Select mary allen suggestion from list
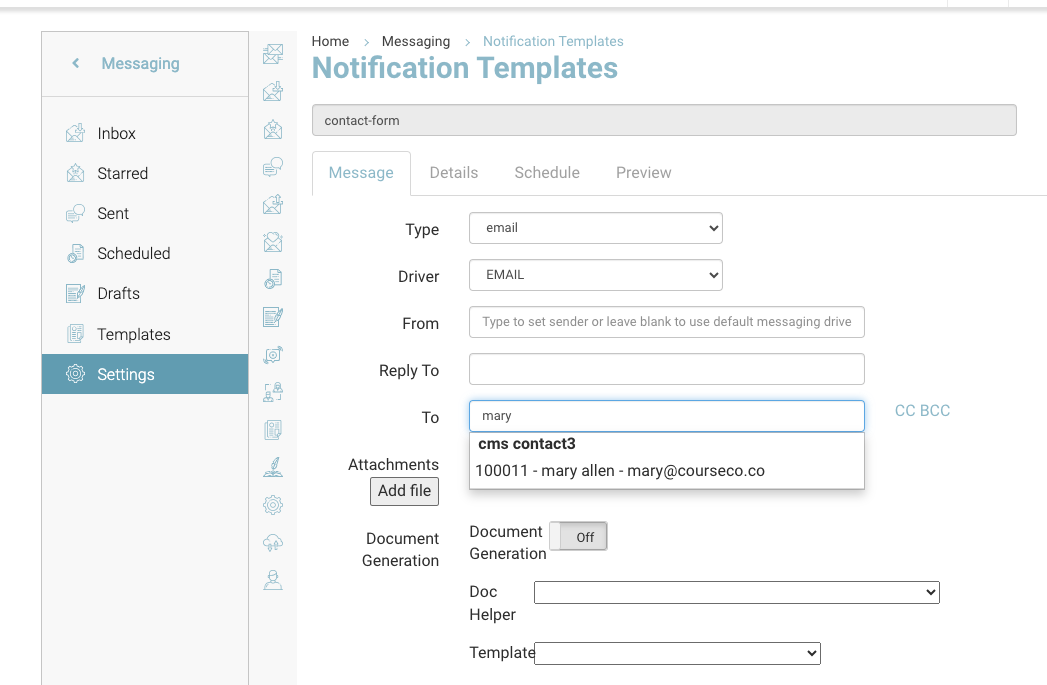Viewport: 1047px width, 685px height. [620, 470]
